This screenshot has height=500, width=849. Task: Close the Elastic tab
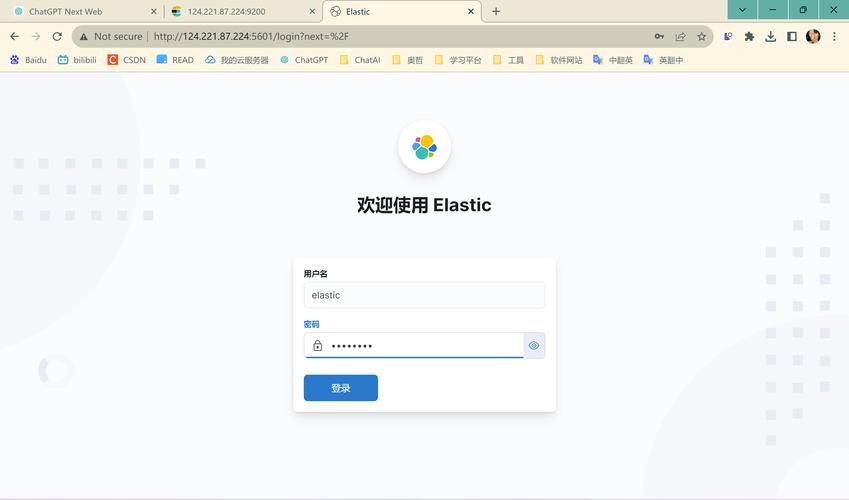pyautogui.click(x=471, y=11)
